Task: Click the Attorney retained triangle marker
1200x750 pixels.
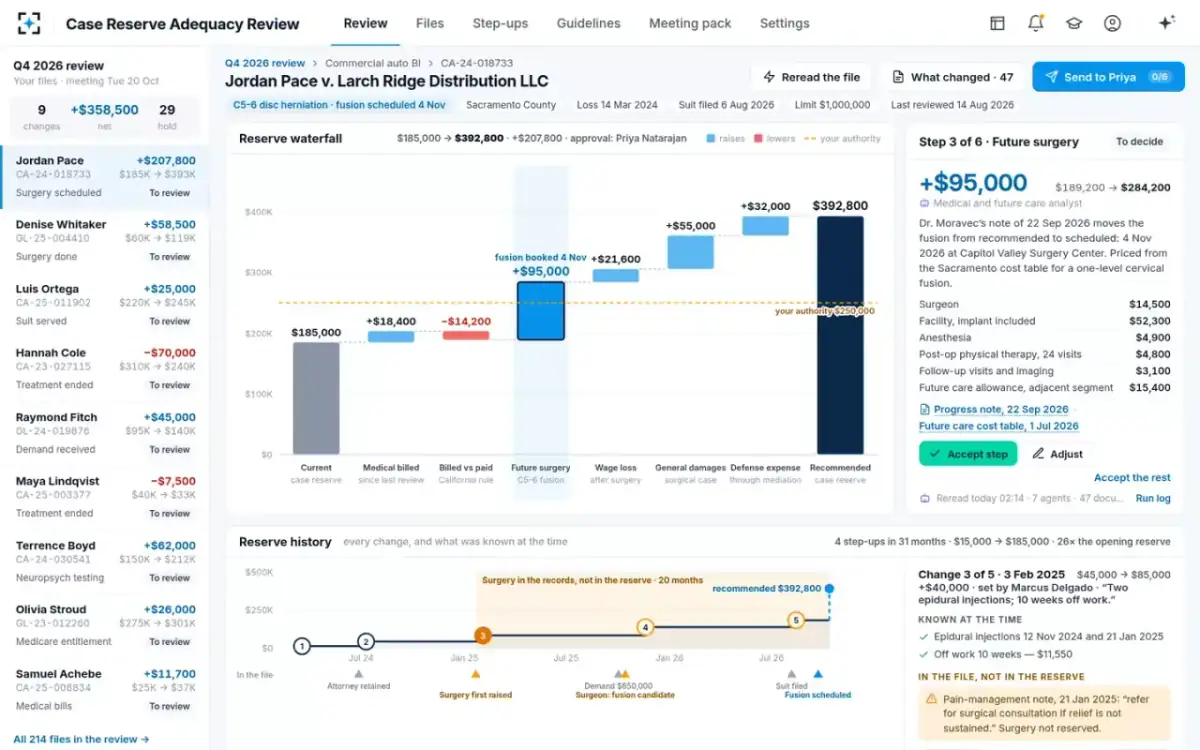Action: click(x=359, y=674)
